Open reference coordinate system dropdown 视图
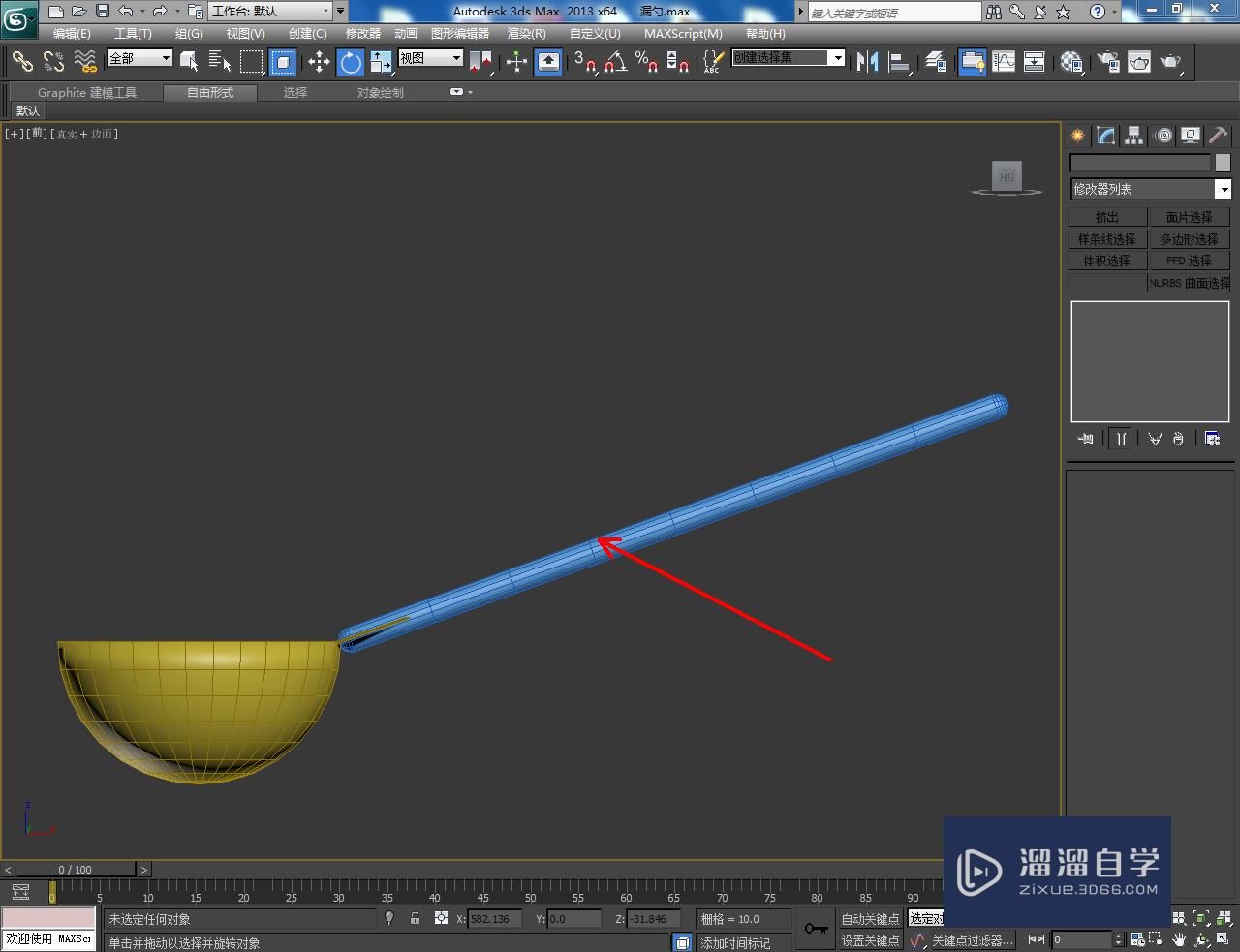This screenshot has width=1240, height=952. [431, 58]
